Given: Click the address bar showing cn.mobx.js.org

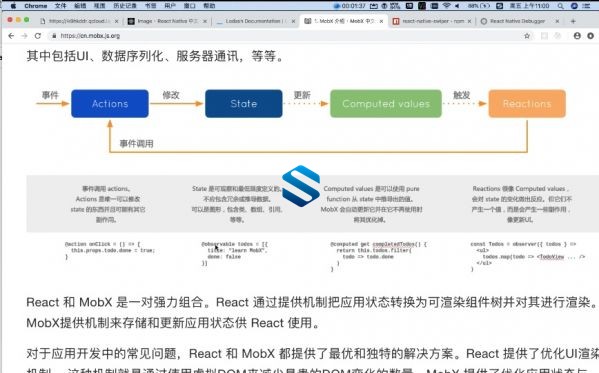Looking at the screenshot, I should [287, 36].
